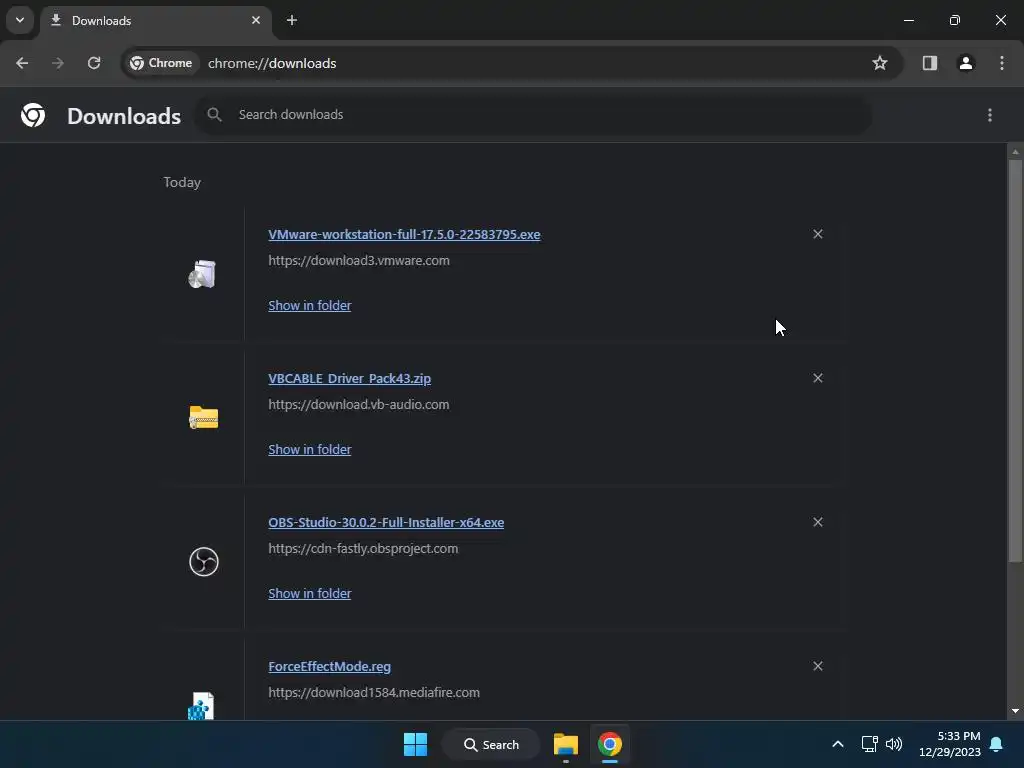Open OBS-Studio-30.0.2-Full-Installer-x64.exe
1024x768 pixels.
click(386, 522)
